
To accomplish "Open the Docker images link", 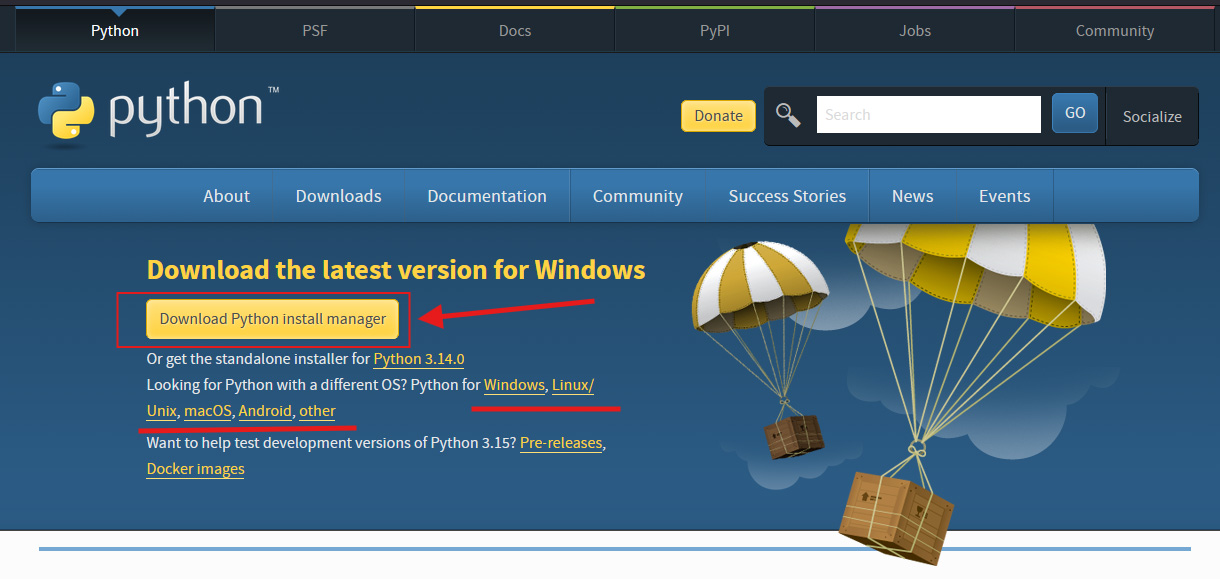I will click(195, 469).
